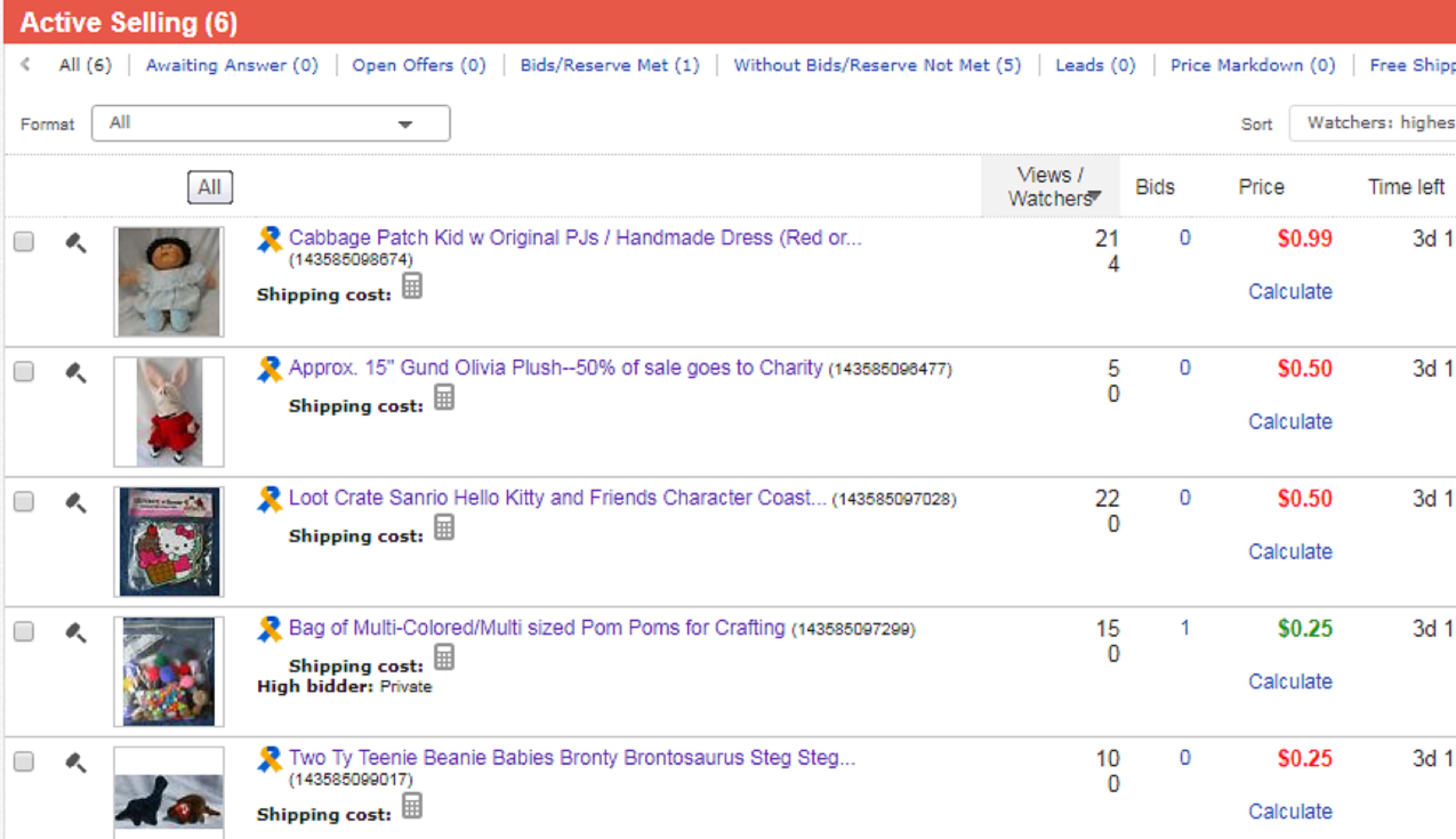
Task: Click the Bids column header
Action: [x=1155, y=187]
